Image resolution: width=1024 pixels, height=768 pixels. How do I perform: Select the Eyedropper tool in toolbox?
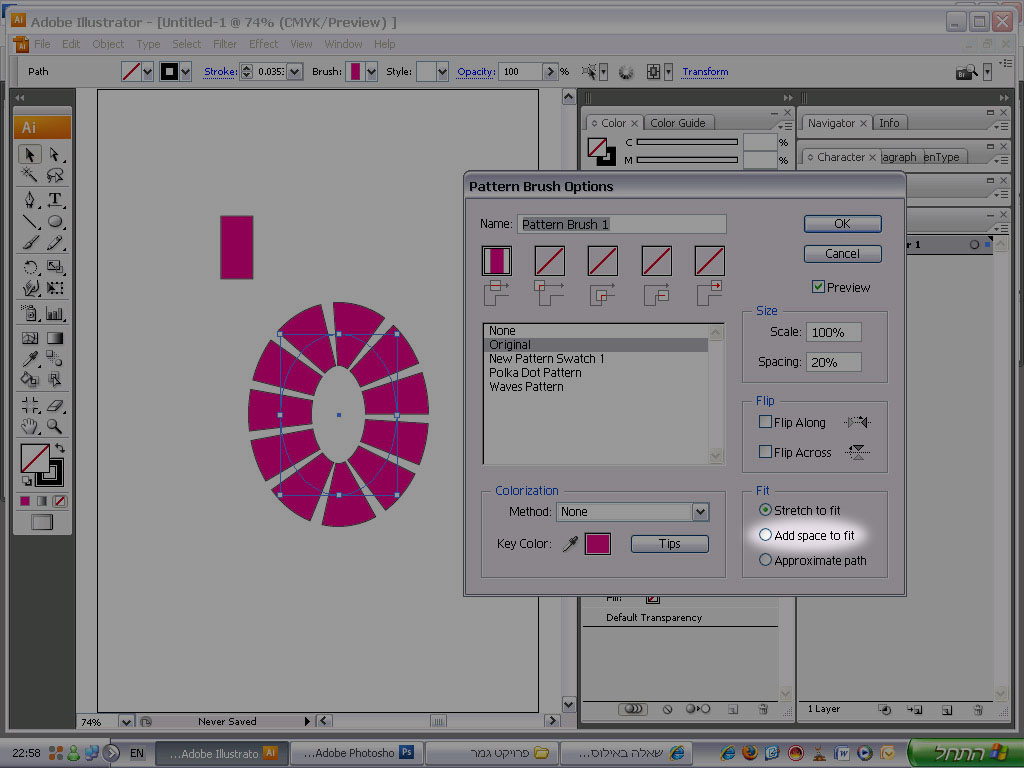[x=29, y=359]
